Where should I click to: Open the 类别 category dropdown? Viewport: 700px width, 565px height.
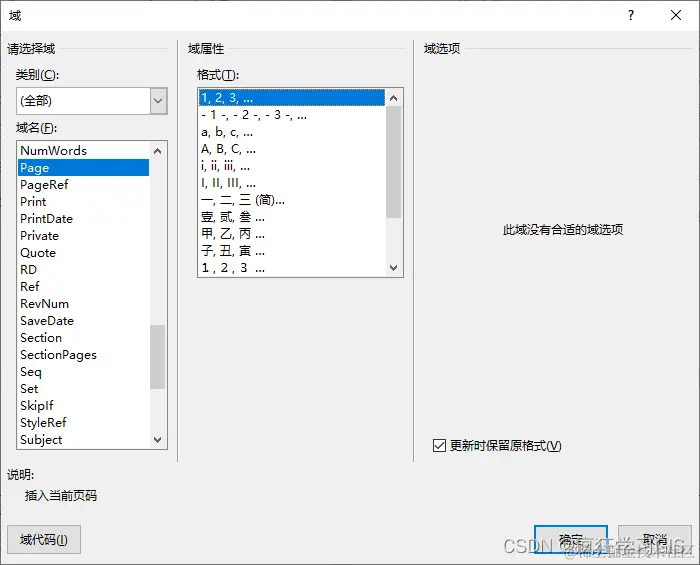[158, 101]
